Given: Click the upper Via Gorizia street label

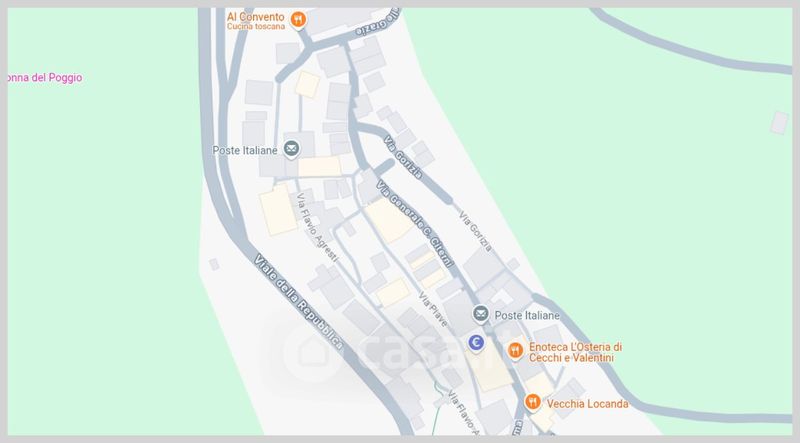Looking at the screenshot, I should tap(403, 157).
